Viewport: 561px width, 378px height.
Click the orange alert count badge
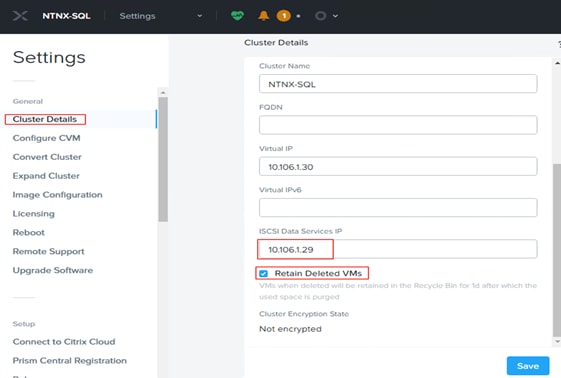[x=284, y=16]
